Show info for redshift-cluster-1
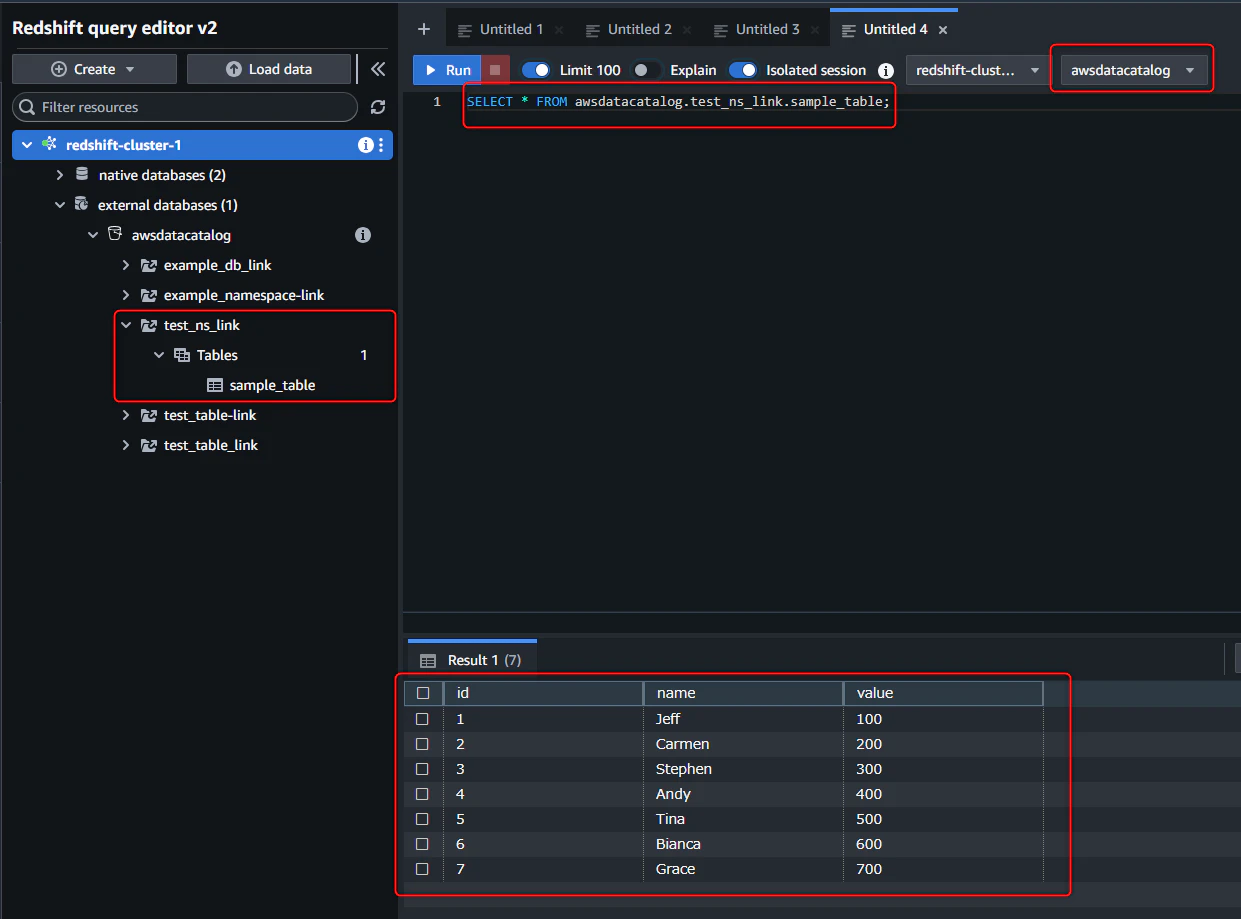The image size is (1241, 919). pyautogui.click(x=366, y=145)
